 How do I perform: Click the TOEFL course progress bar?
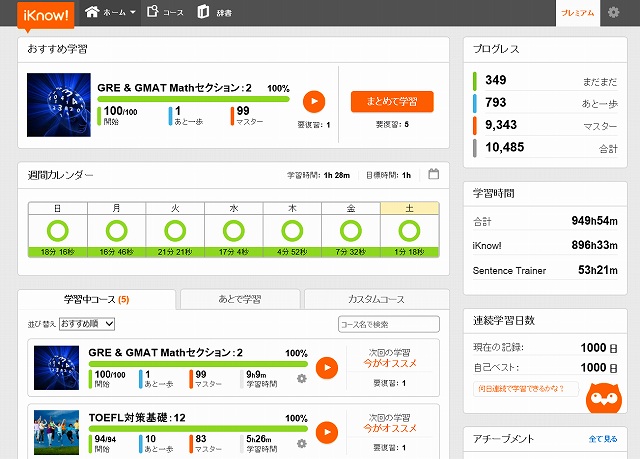pyautogui.click(x=198, y=429)
